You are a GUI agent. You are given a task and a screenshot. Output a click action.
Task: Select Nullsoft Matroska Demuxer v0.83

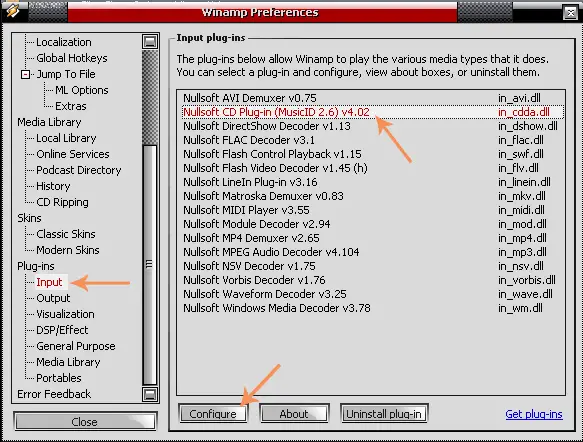pos(373,196)
